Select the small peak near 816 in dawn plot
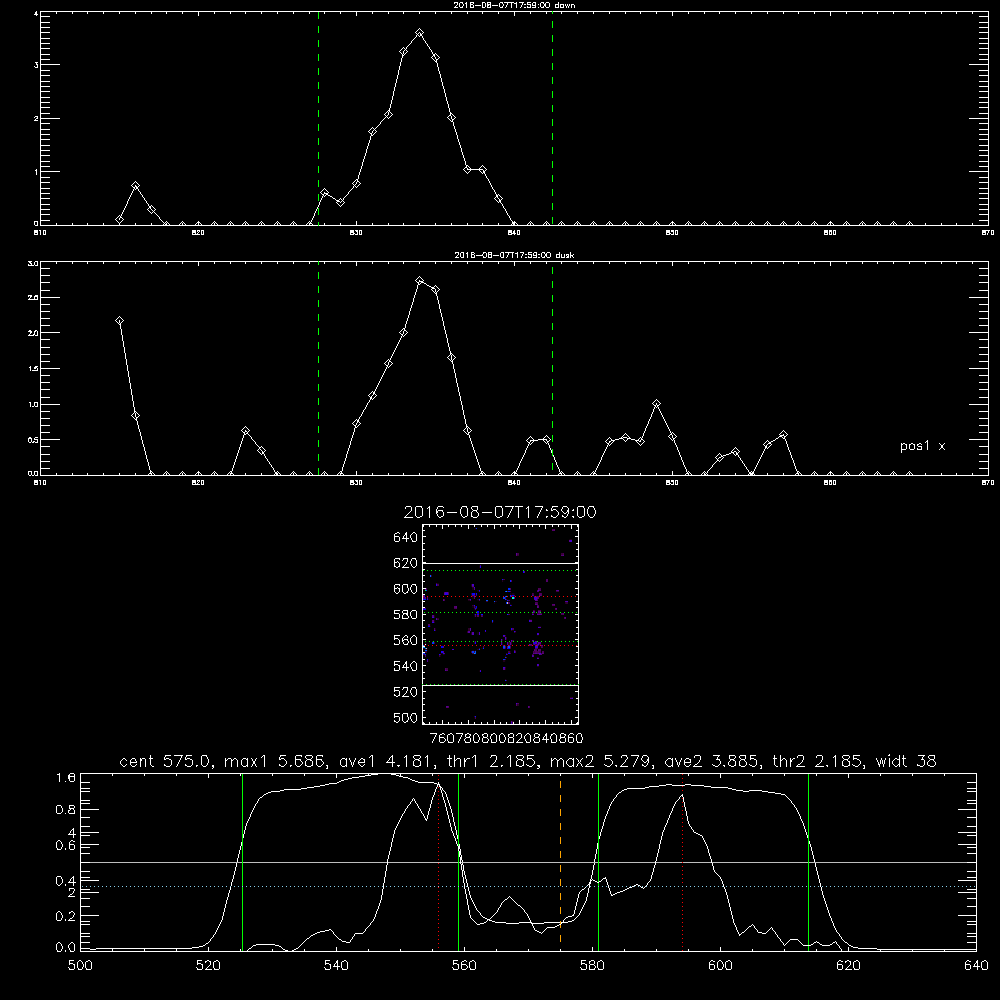This screenshot has width=1000, height=1000. coord(135,186)
